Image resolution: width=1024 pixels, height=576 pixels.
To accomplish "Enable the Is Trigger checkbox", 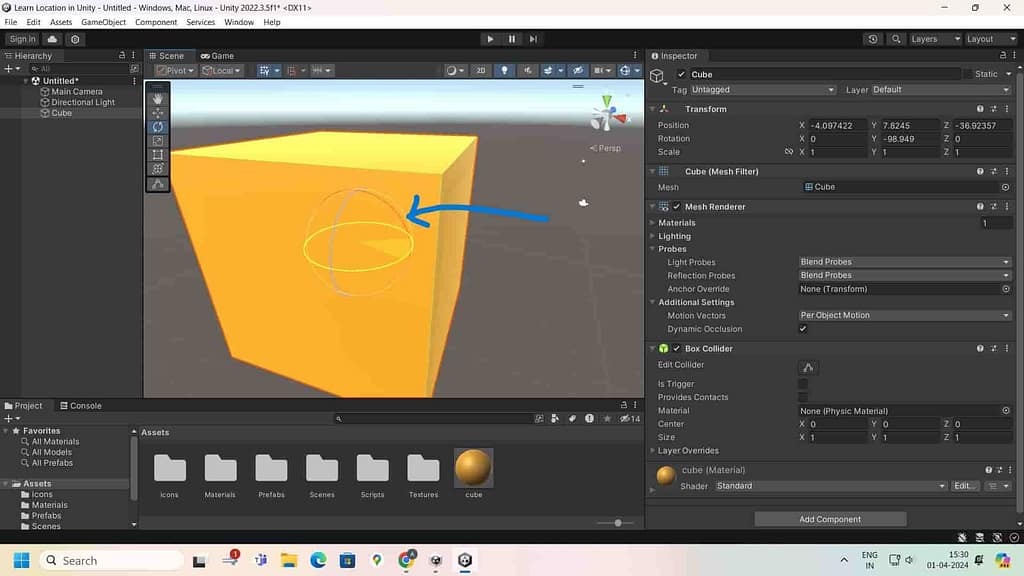I will tap(803, 383).
